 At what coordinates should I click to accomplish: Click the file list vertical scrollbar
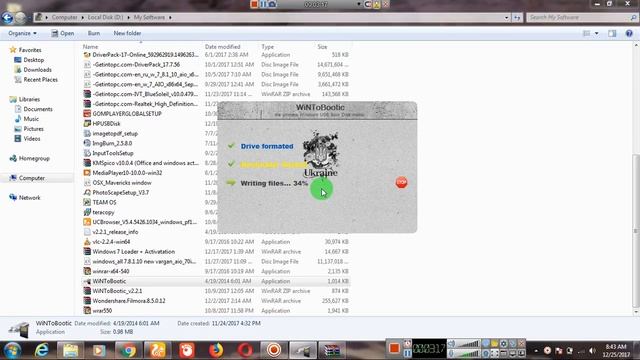click(636, 231)
